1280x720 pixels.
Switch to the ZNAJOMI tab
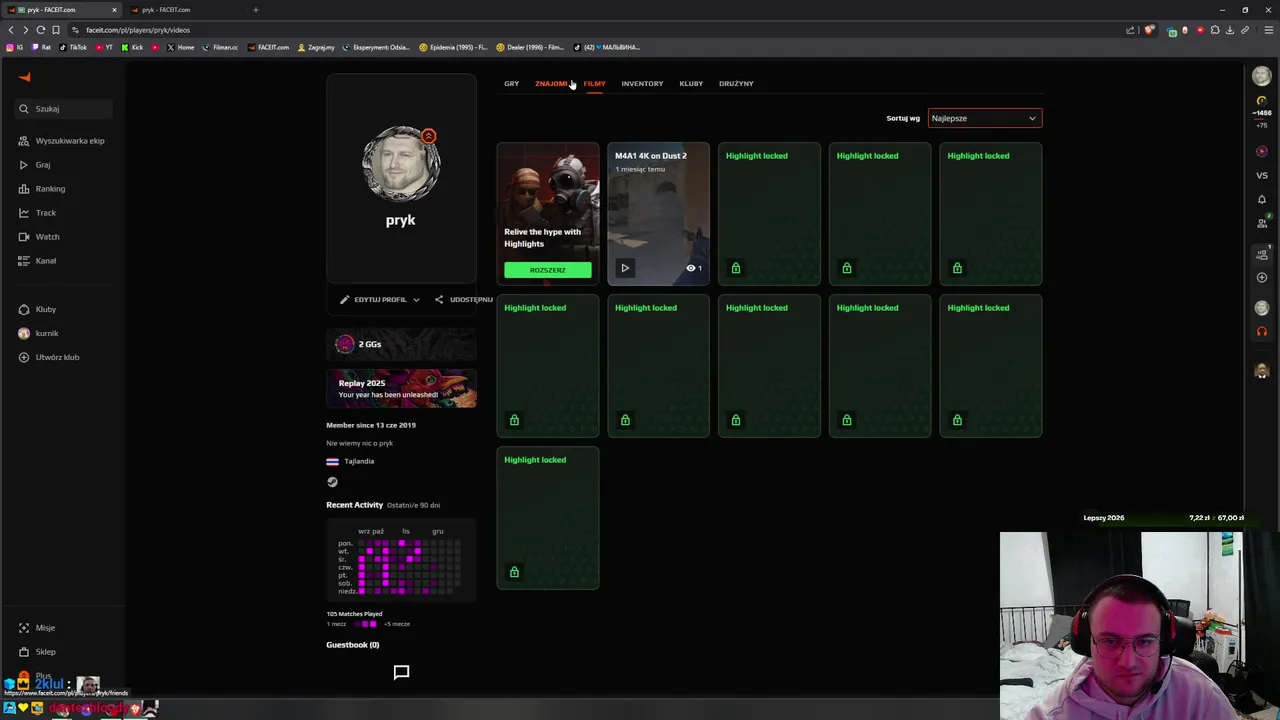(551, 84)
